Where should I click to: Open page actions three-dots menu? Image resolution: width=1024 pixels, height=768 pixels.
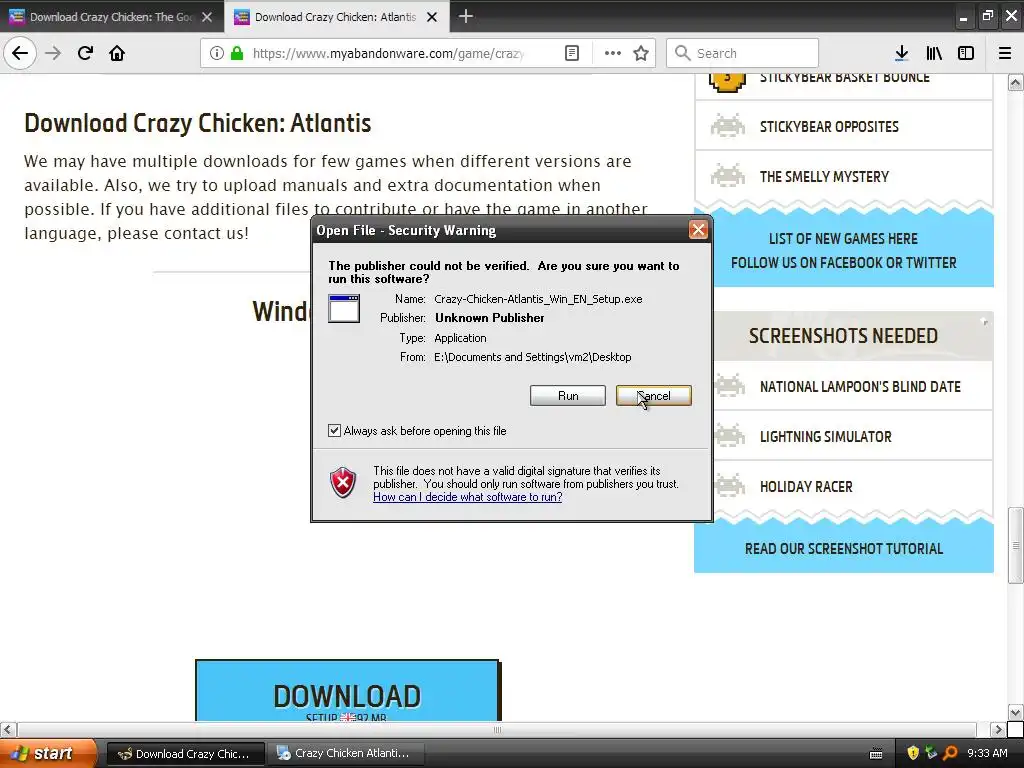click(613, 53)
